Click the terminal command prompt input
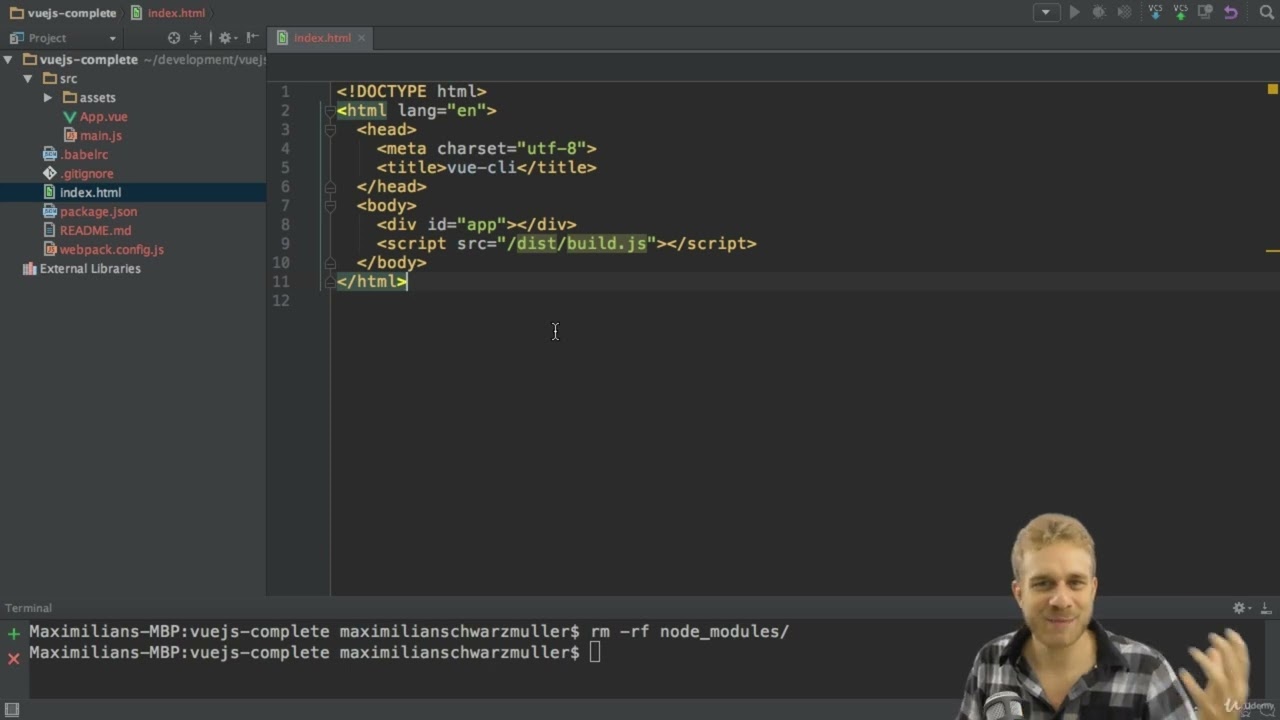The width and height of the screenshot is (1280, 720). 595,653
